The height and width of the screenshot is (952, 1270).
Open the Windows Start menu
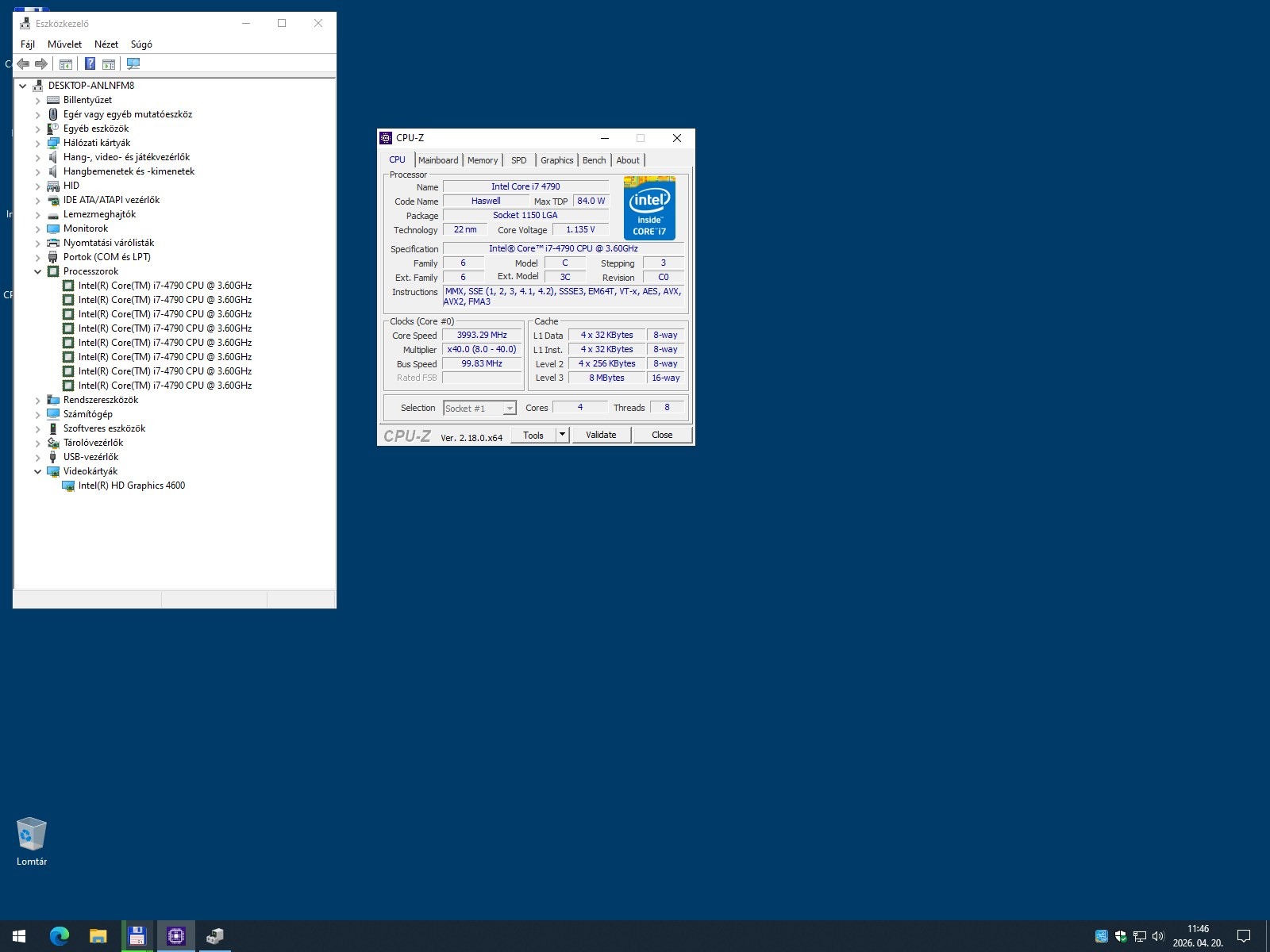coord(19,936)
